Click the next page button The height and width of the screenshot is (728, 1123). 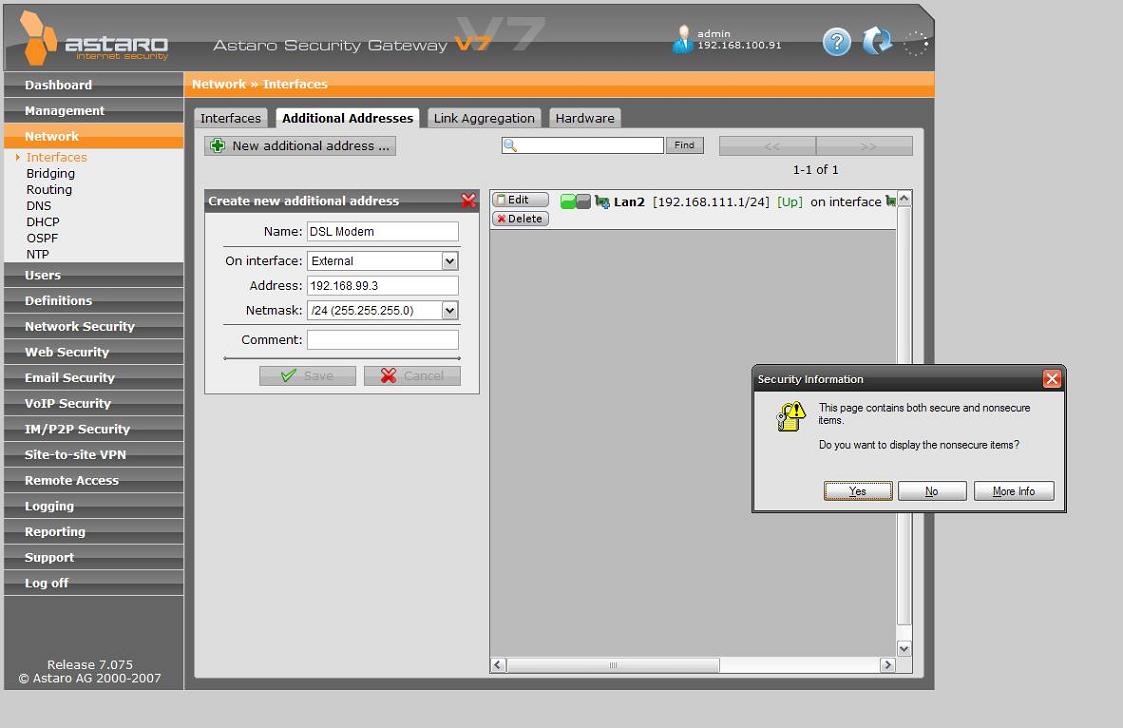pyautogui.click(x=864, y=146)
